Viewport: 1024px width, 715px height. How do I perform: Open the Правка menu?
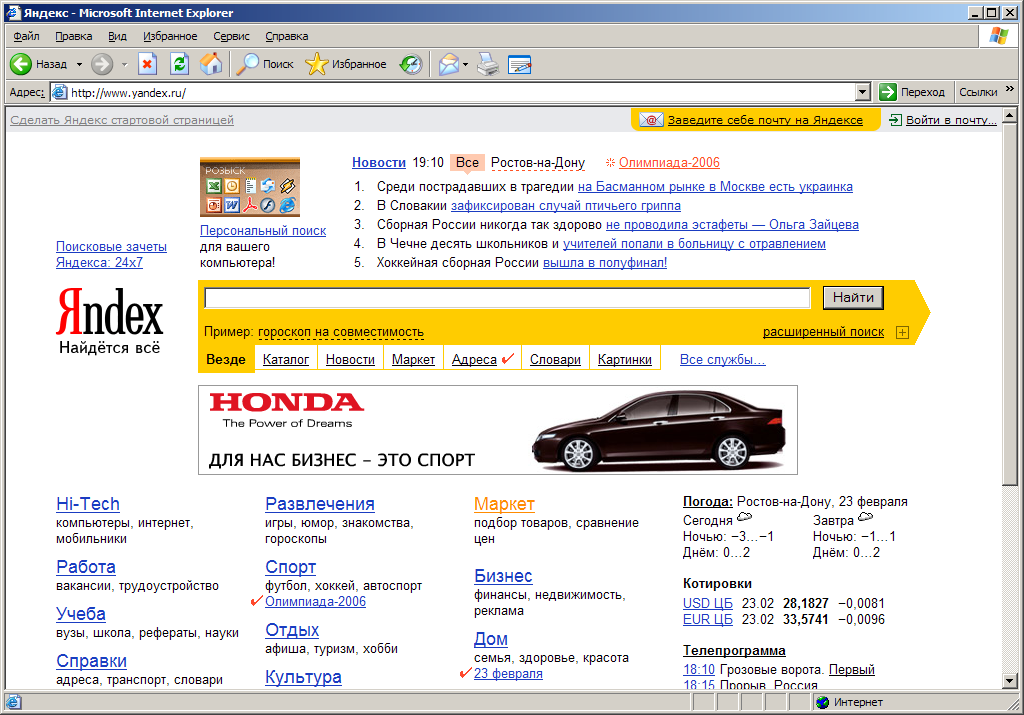click(x=73, y=36)
